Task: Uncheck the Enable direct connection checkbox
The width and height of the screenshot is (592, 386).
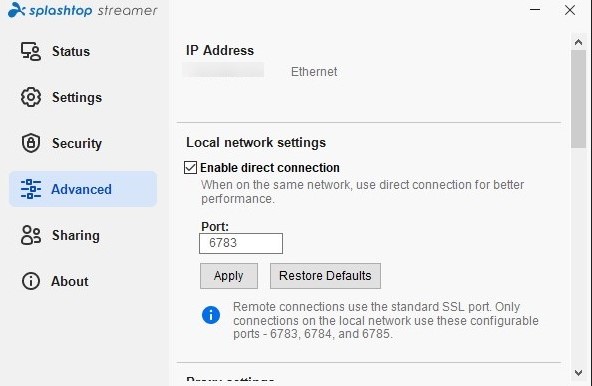Action: pyautogui.click(x=190, y=167)
